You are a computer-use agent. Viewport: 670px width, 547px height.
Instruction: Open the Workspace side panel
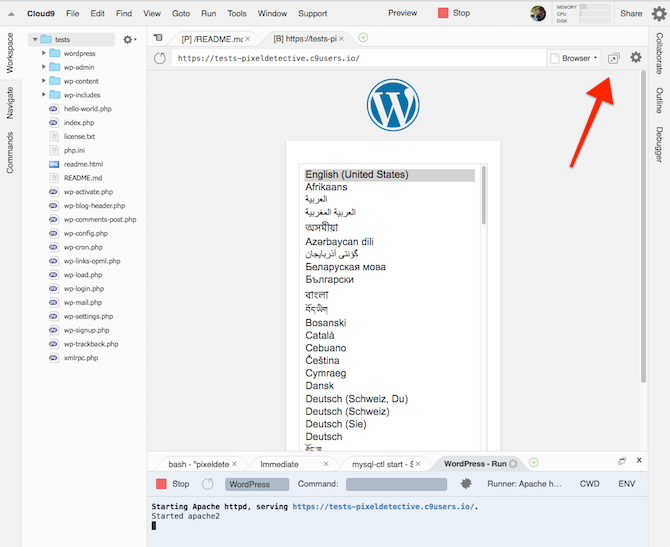click(10, 53)
